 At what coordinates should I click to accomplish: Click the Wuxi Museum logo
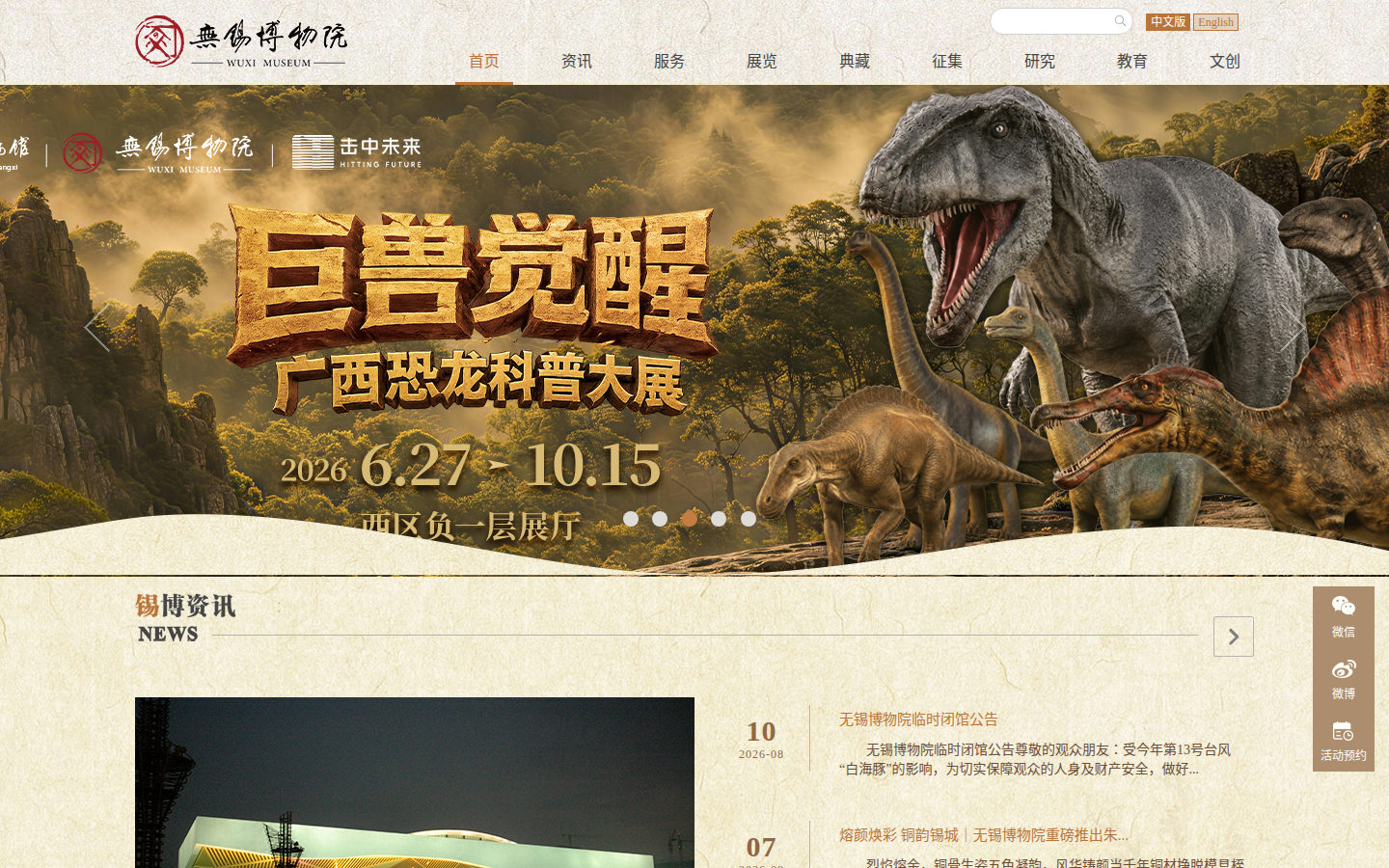[241, 41]
